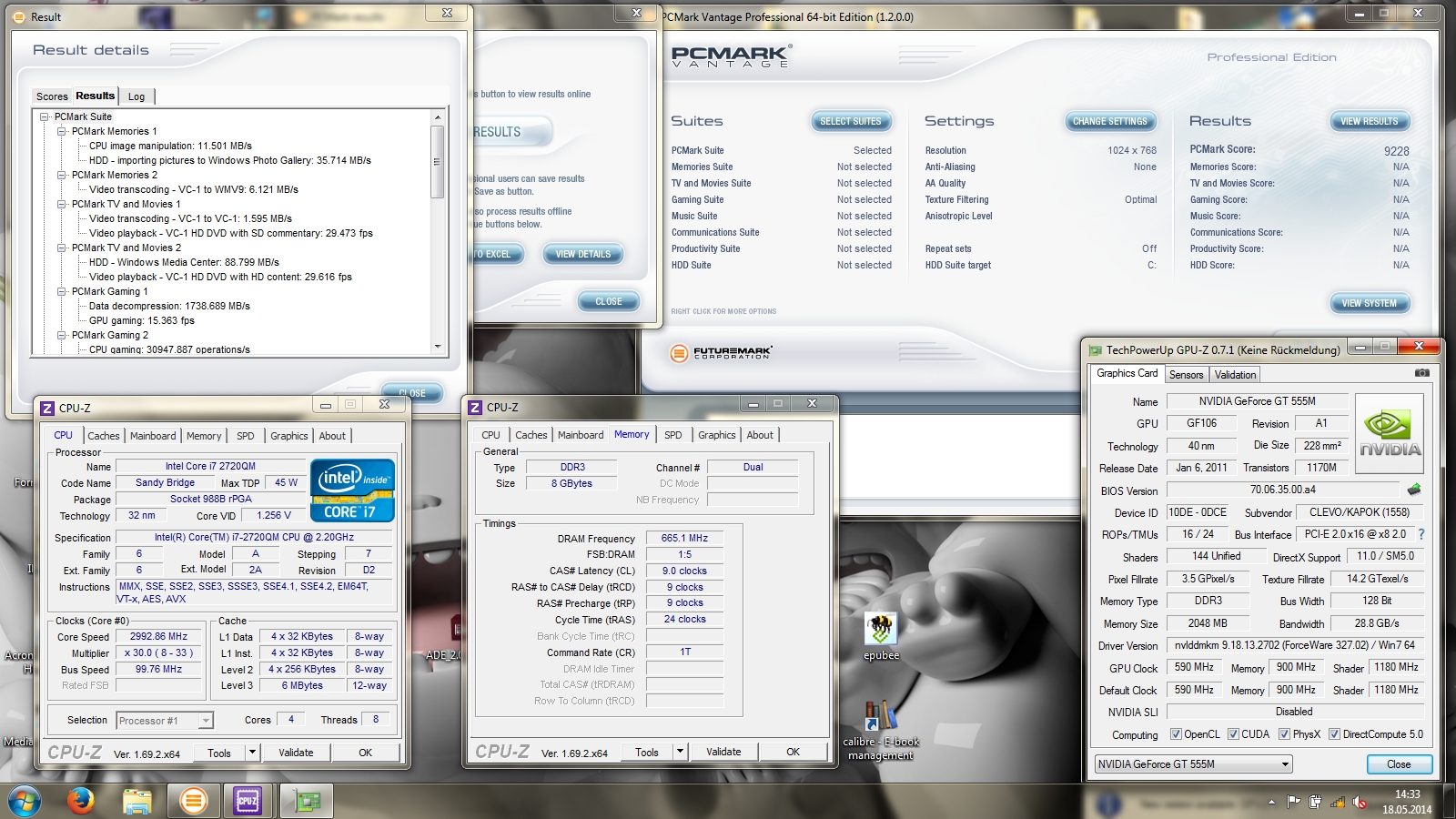The width and height of the screenshot is (1456, 819).
Task: Open the Processor #1 selection dropdown
Action: point(165,721)
